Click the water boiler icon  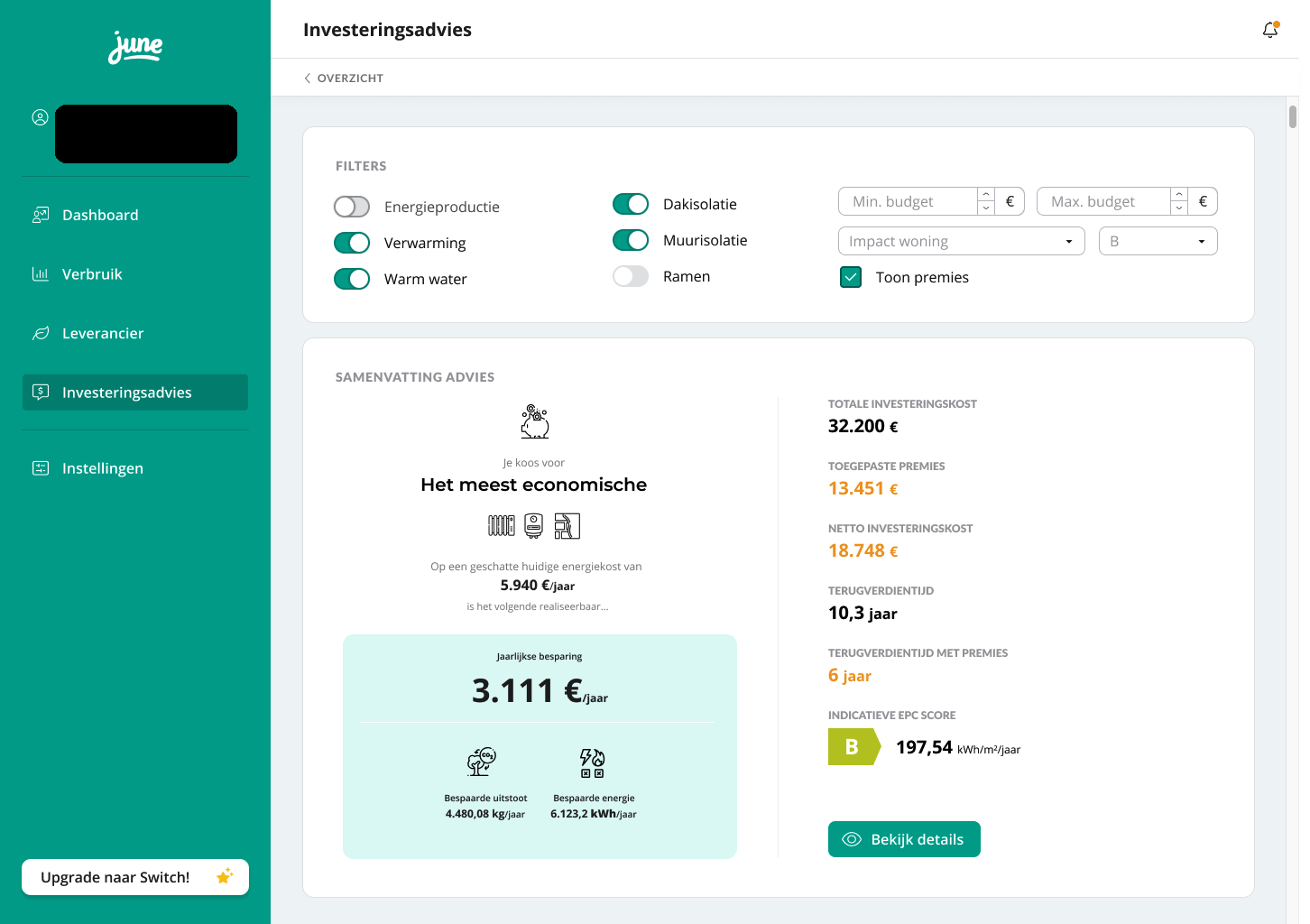534,525
